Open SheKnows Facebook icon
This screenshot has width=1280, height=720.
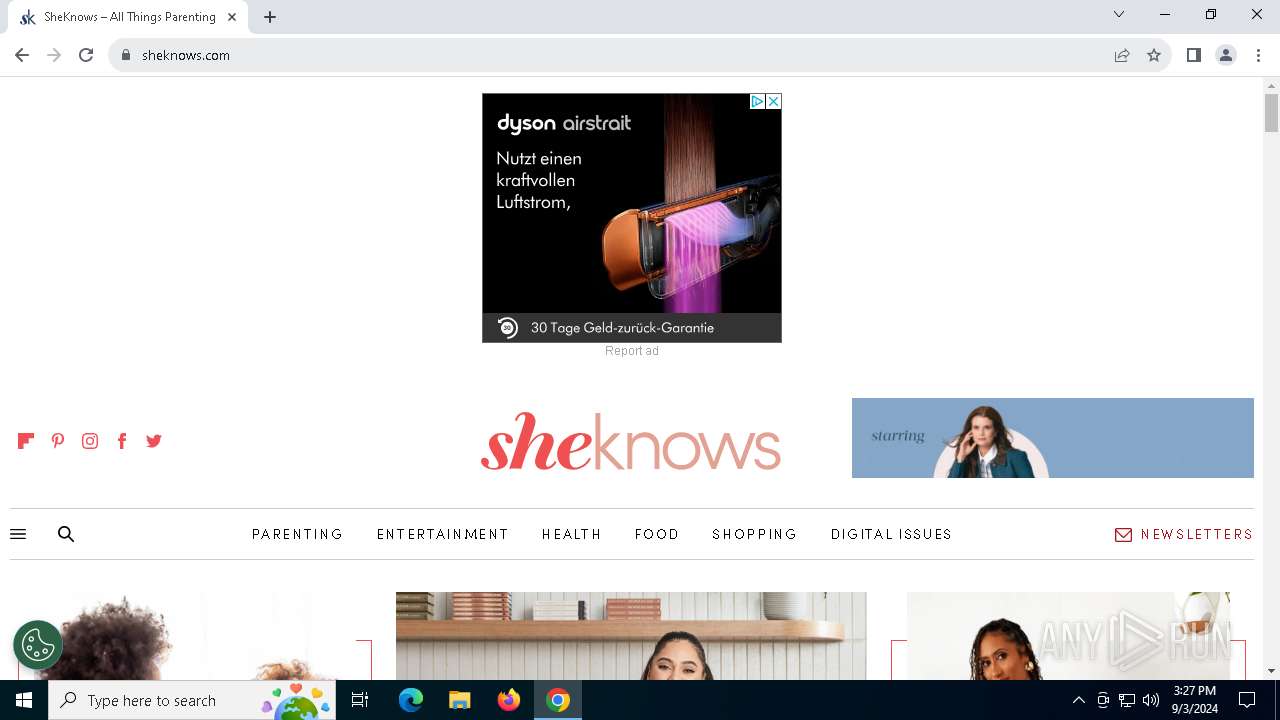[122, 441]
